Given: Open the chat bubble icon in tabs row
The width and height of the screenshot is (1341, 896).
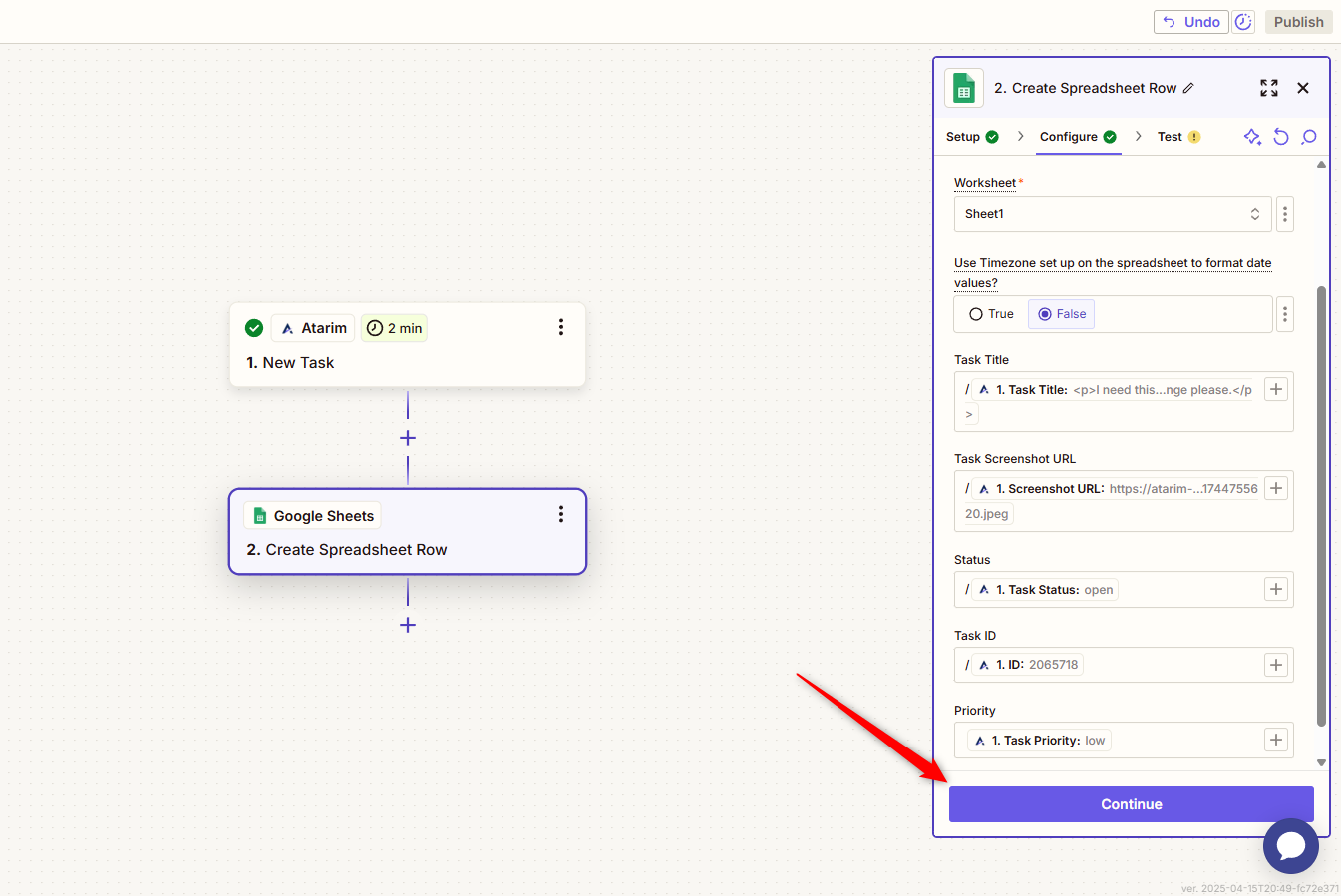Looking at the screenshot, I should point(1309,137).
